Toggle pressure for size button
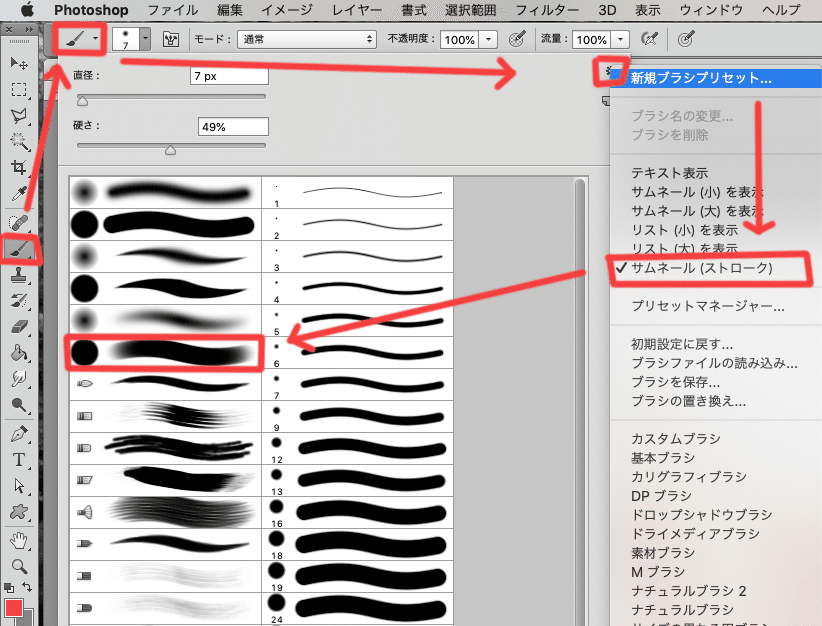Image resolution: width=822 pixels, height=626 pixels. (686, 39)
